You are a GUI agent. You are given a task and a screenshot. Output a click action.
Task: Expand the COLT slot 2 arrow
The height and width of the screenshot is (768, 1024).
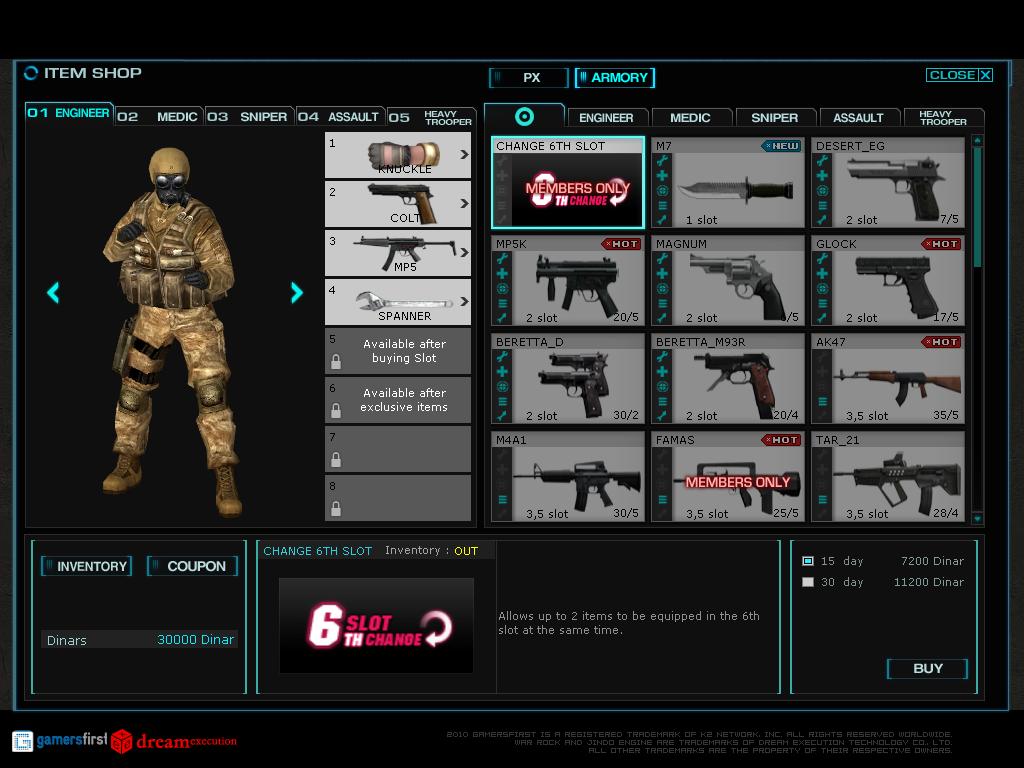point(464,204)
